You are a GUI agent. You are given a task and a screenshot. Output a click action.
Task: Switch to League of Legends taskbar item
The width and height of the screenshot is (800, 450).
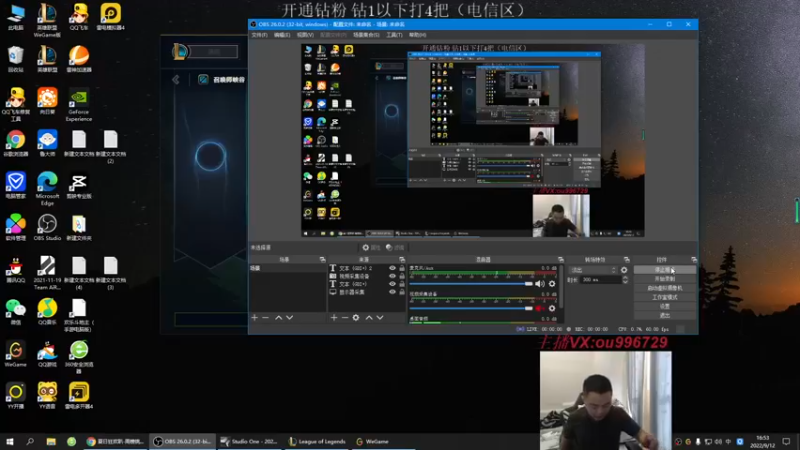pos(317,441)
